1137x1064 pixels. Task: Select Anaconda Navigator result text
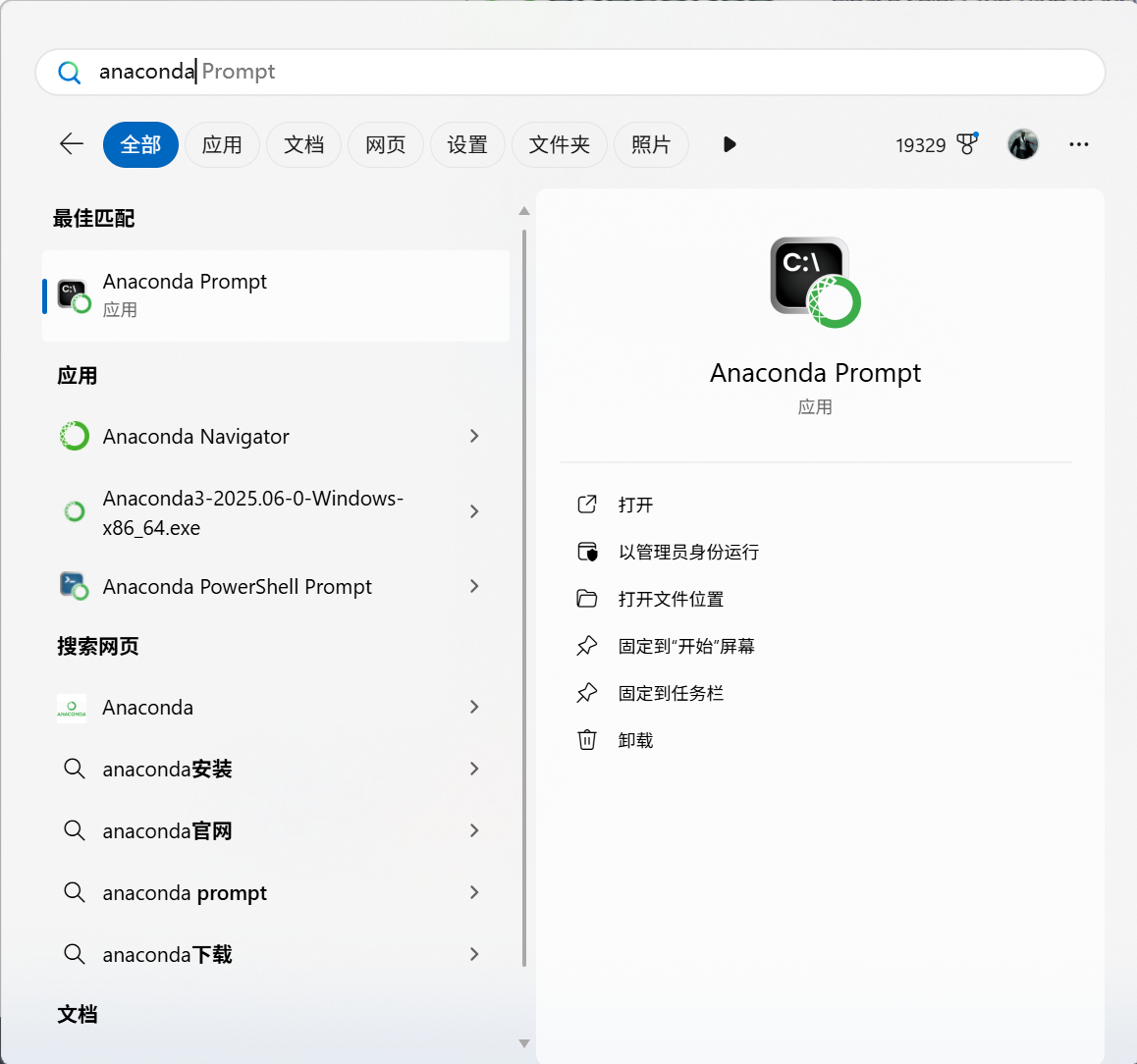click(195, 437)
